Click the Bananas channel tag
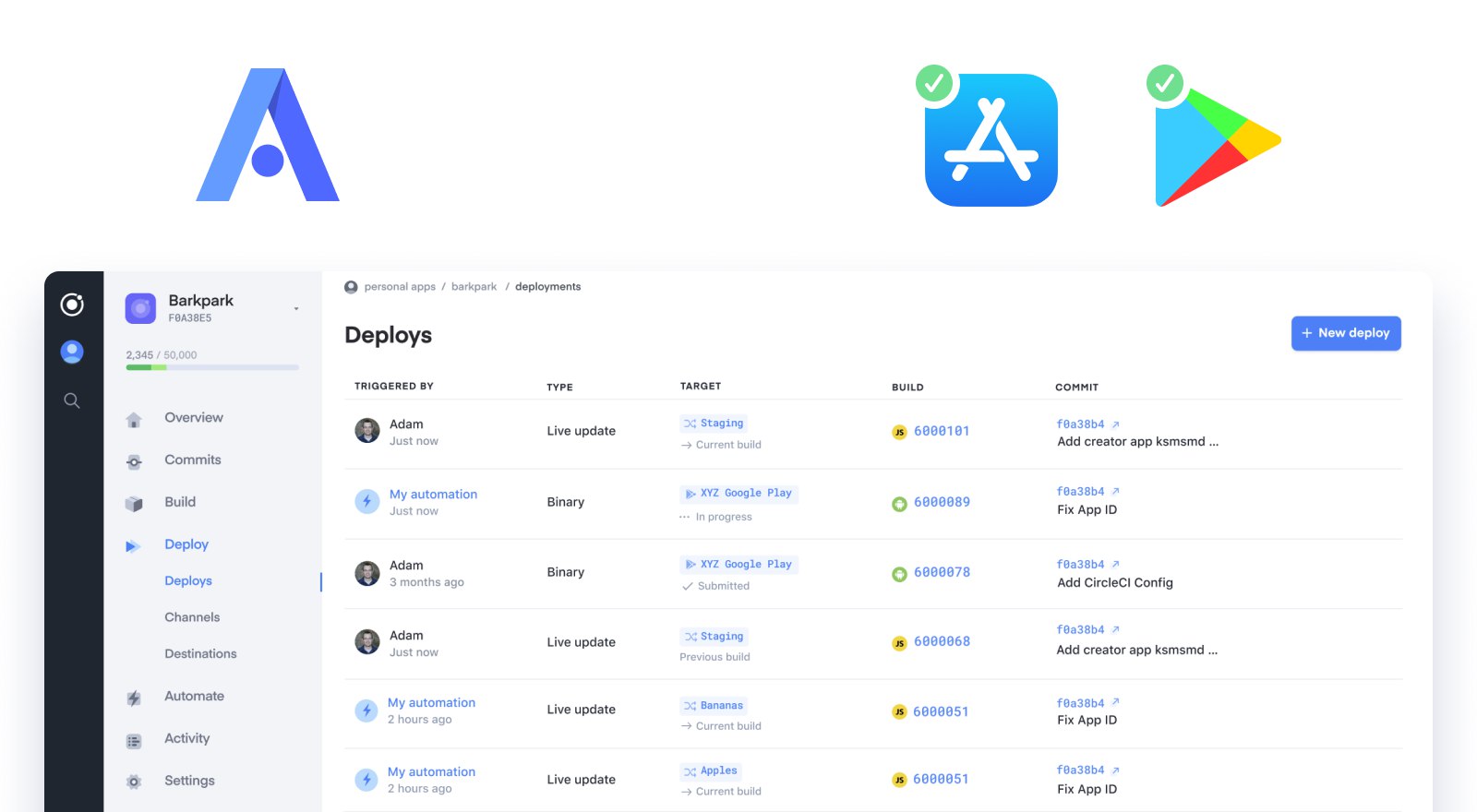 (x=714, y=706)
